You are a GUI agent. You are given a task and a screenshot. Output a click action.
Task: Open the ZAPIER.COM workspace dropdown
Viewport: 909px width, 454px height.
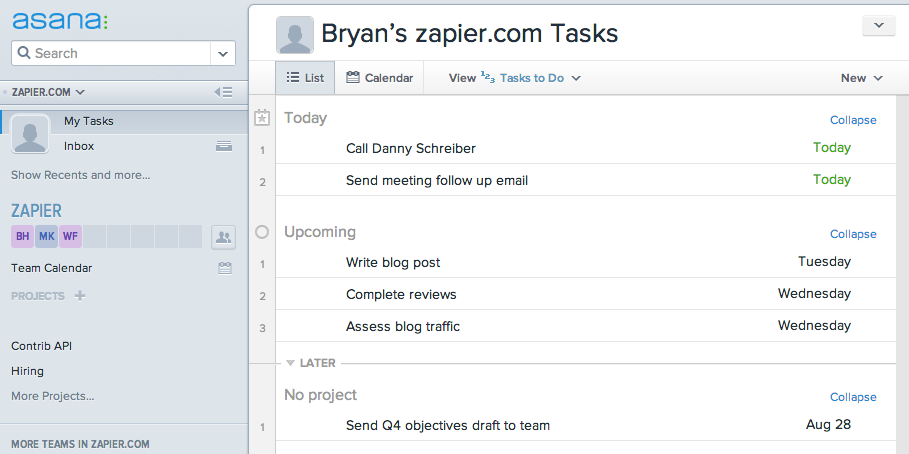48,92
